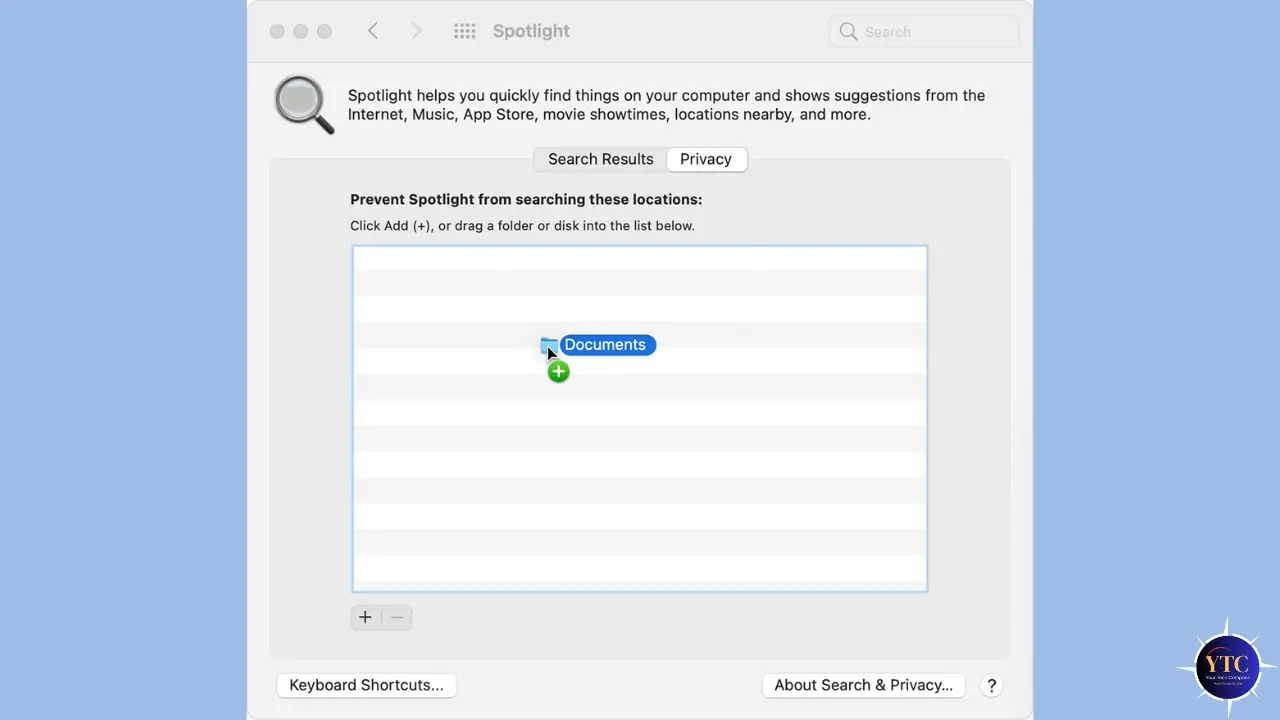This screenshot has width=1280, height=720.
Task: Select the Privacy tab
Action: [x=706, y=159]
